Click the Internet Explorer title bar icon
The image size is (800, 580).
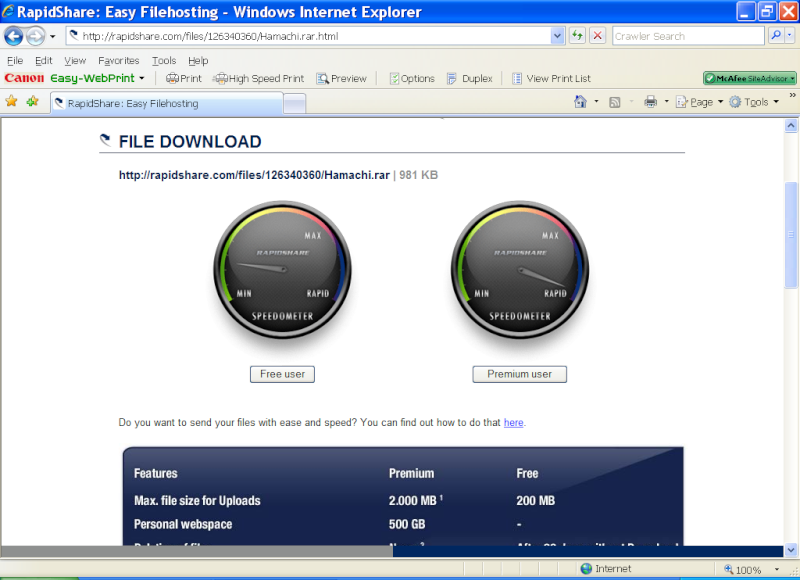click(8, 11)
